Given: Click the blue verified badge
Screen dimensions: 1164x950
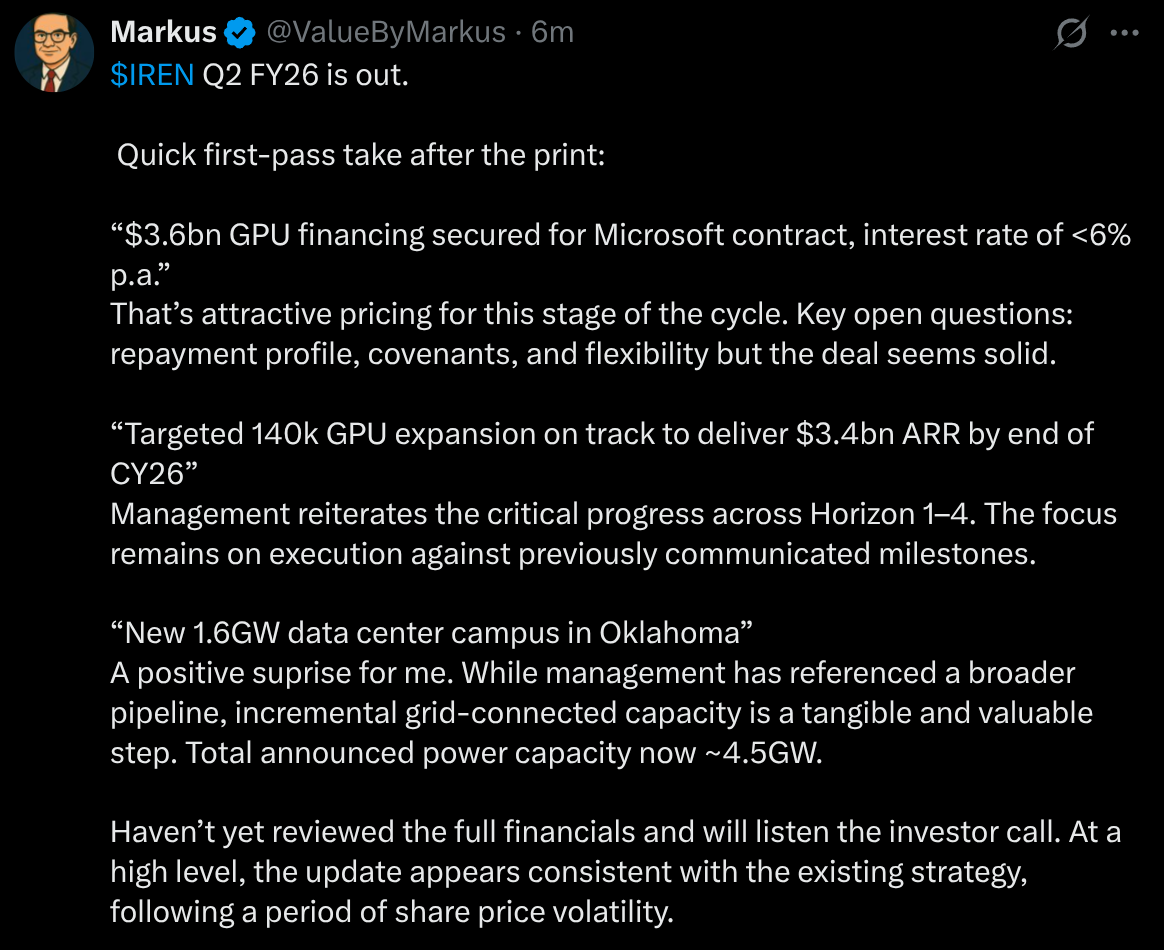Looking at the screenshot, I should pos(239,33).
